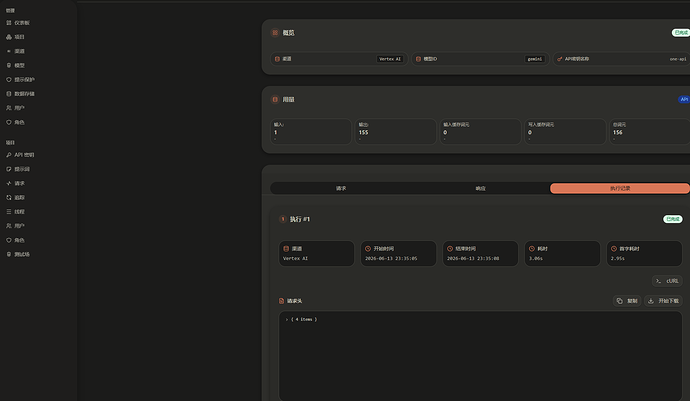The image size is (690, 401).
Task: Open 用户 under the 管理 section
Action: click(15, 108)
